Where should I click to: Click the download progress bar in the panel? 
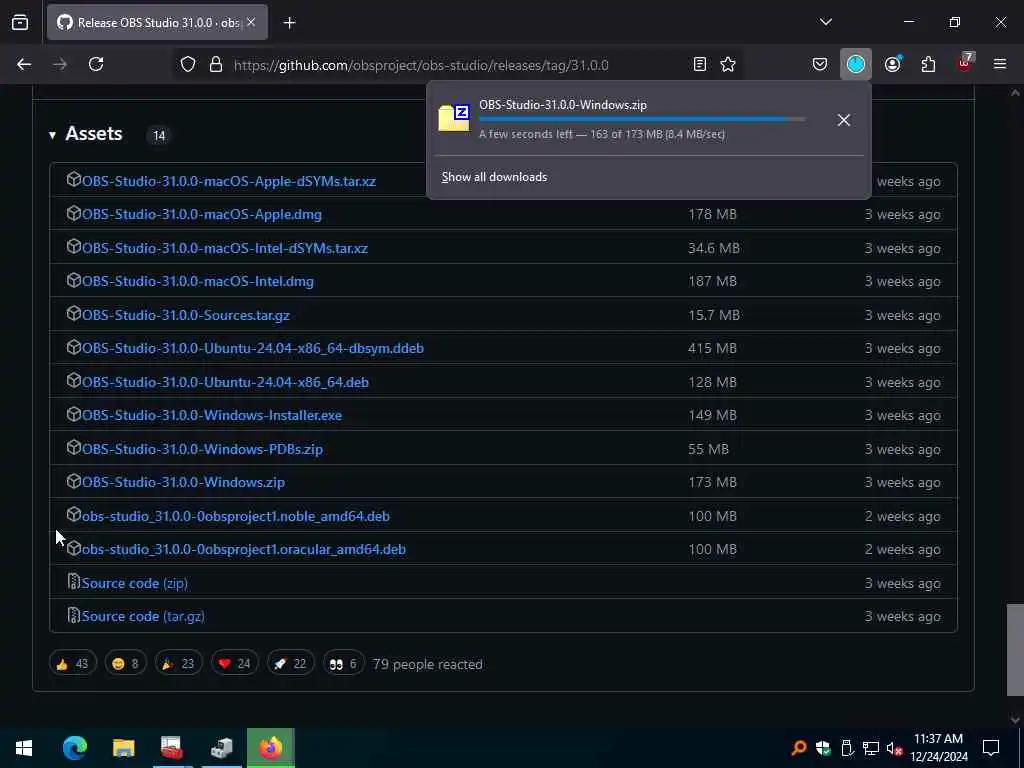642,120
